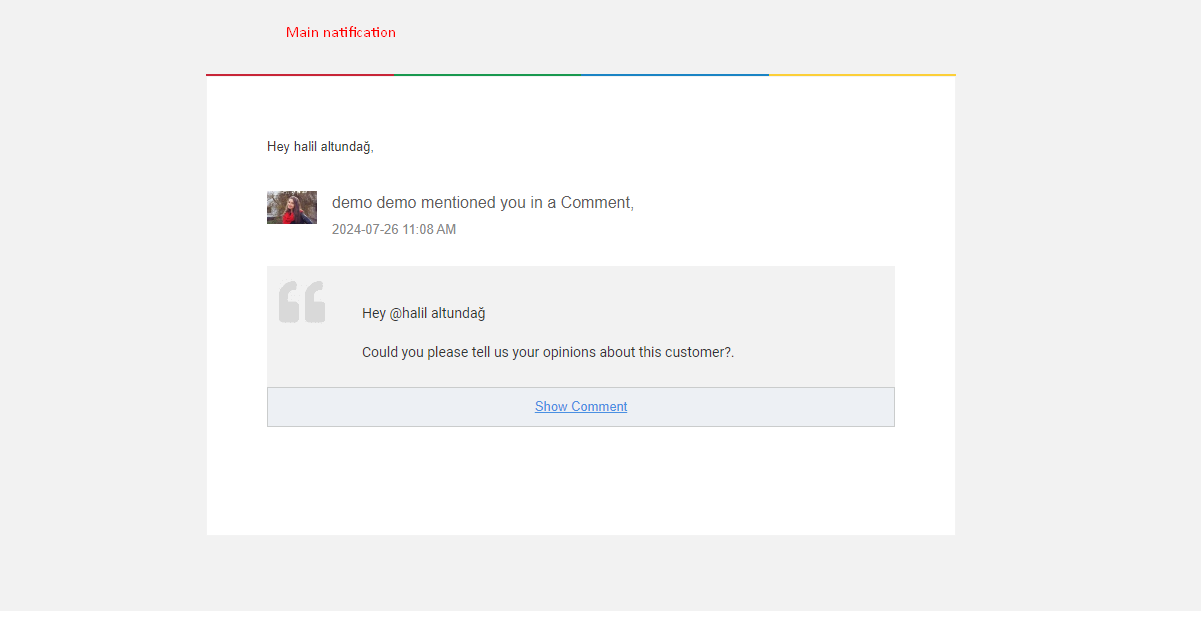This screenshot has height=623, width=1201.
Task: Click the time "11:08 AM" in the timestamp
Action: 429,230
